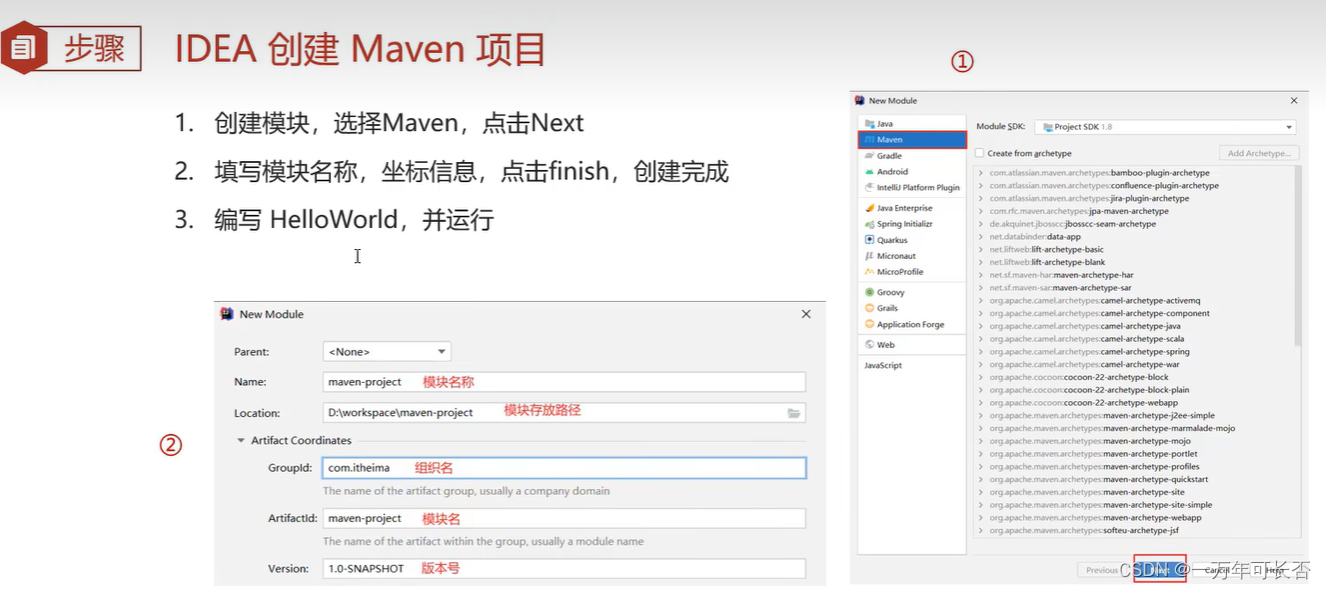
Task: Click into the Name field
Action: coord(564,382)
